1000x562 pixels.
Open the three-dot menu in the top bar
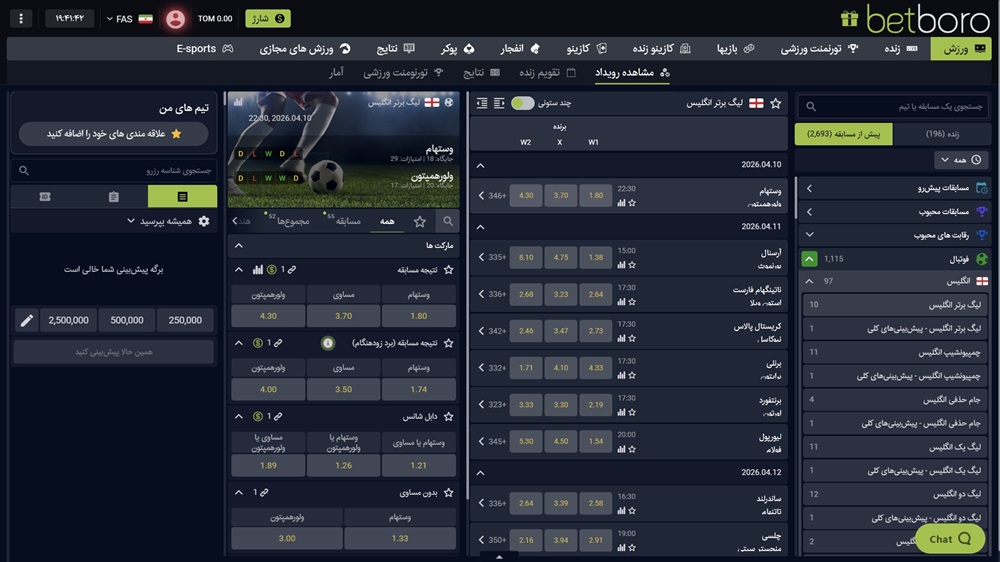(21, 18)
